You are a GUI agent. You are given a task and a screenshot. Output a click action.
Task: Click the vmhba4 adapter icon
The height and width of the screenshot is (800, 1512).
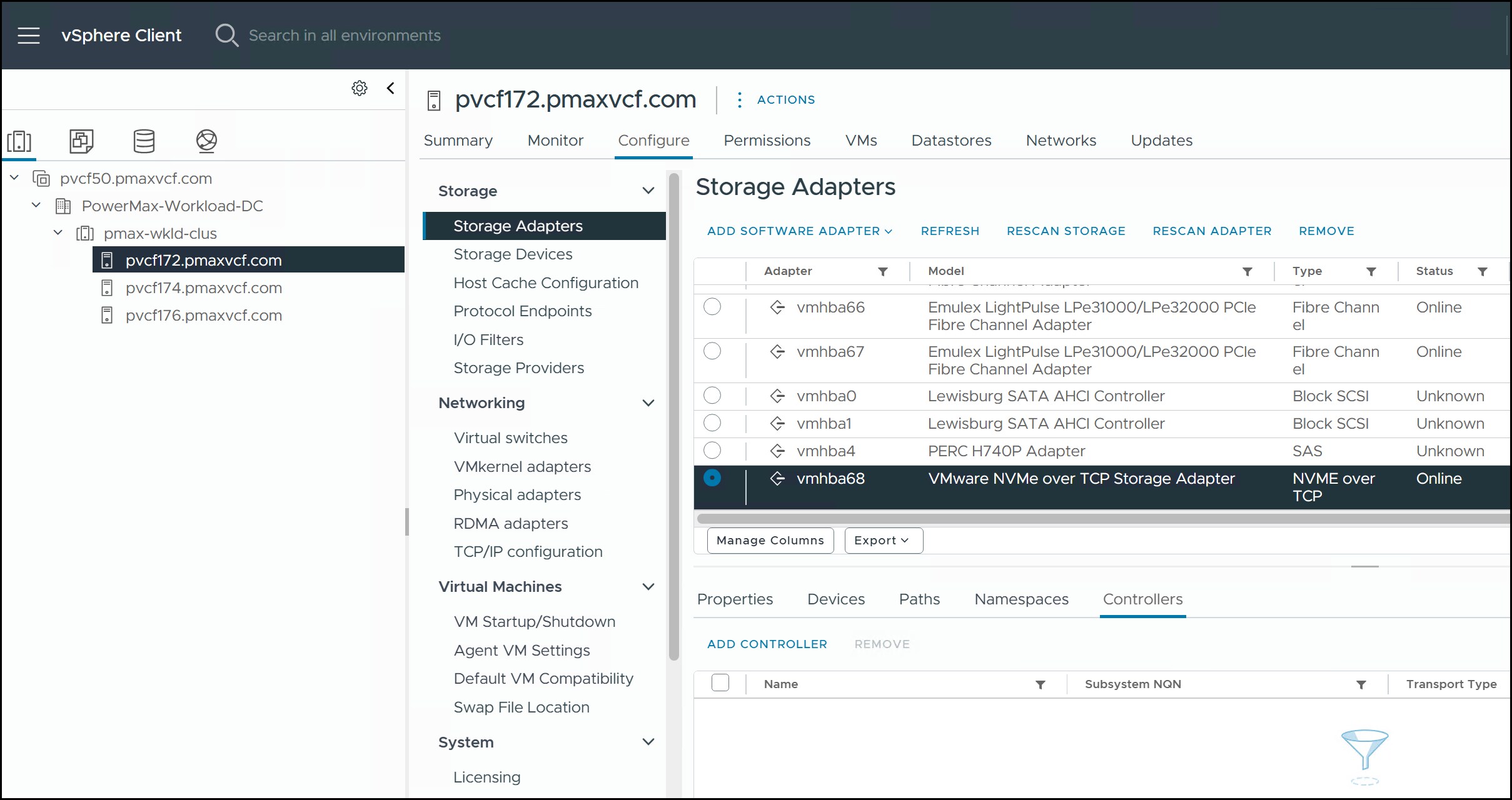click(777, 451)
